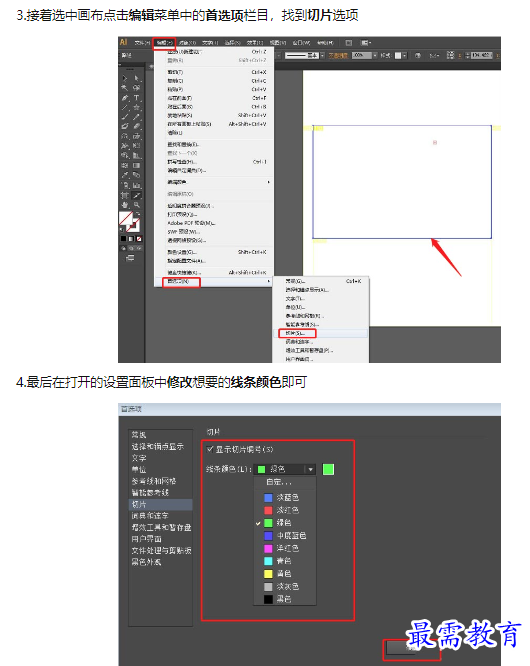The image size is (530, 666).
Task: Open the arrange documents dropdown in menu bar
Action: point(366,42)
